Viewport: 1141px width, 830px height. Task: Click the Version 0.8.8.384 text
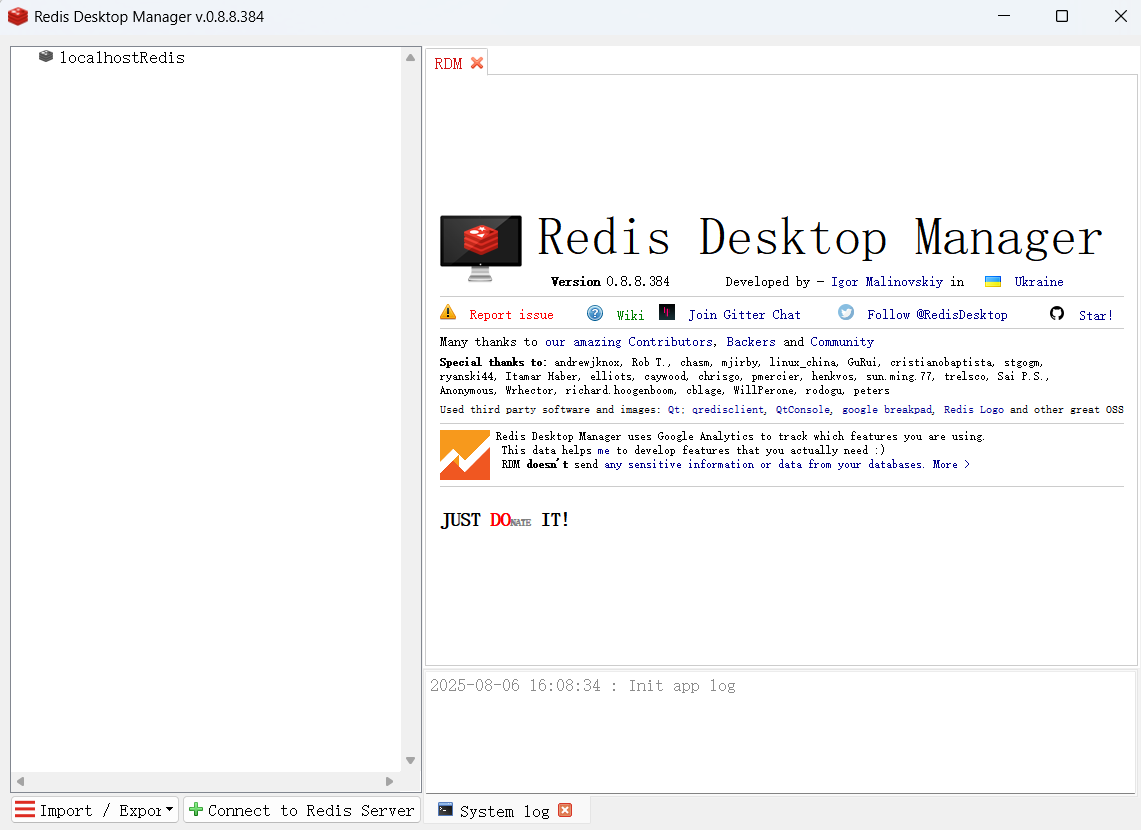coord(610,282)
